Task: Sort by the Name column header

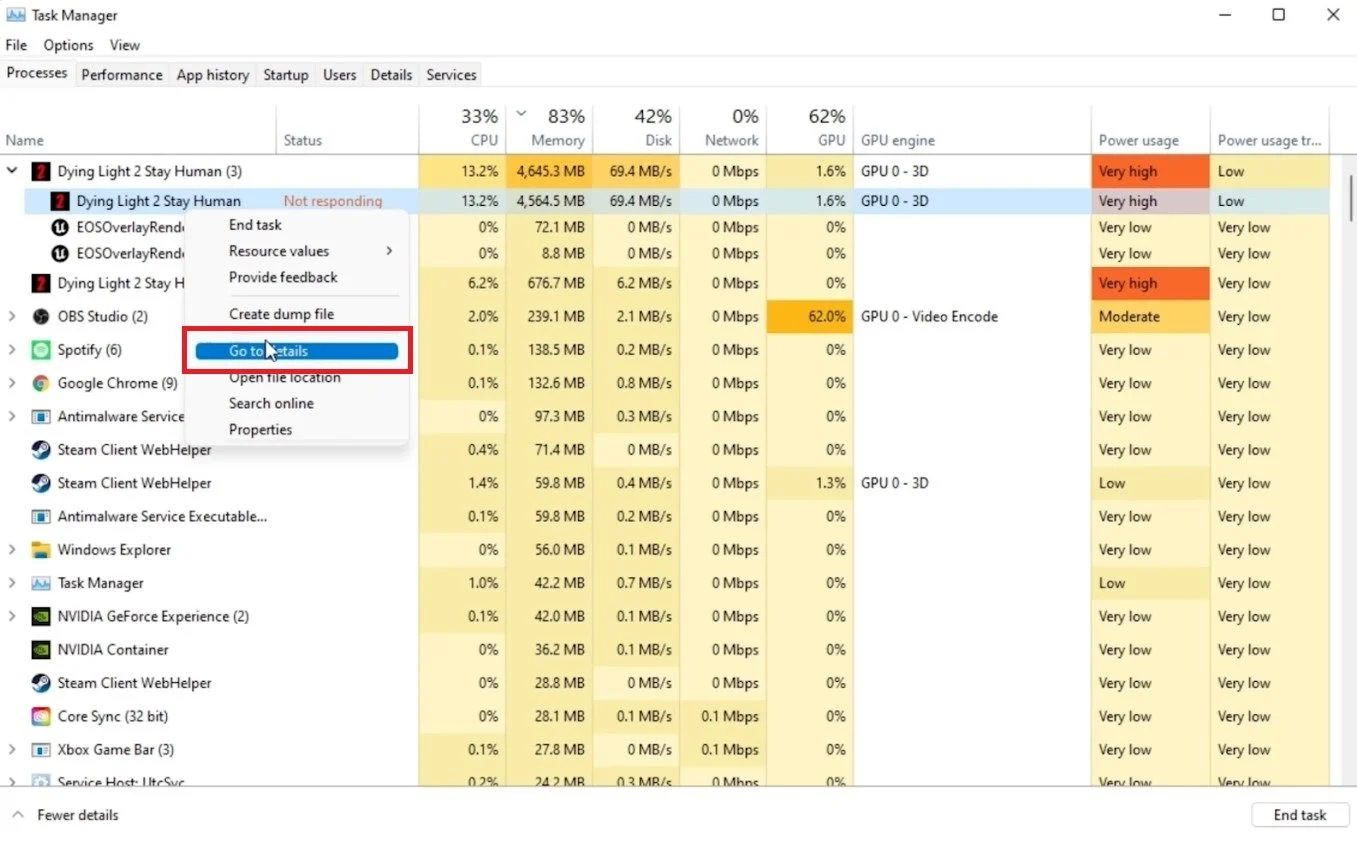Action: coord(138,128)
